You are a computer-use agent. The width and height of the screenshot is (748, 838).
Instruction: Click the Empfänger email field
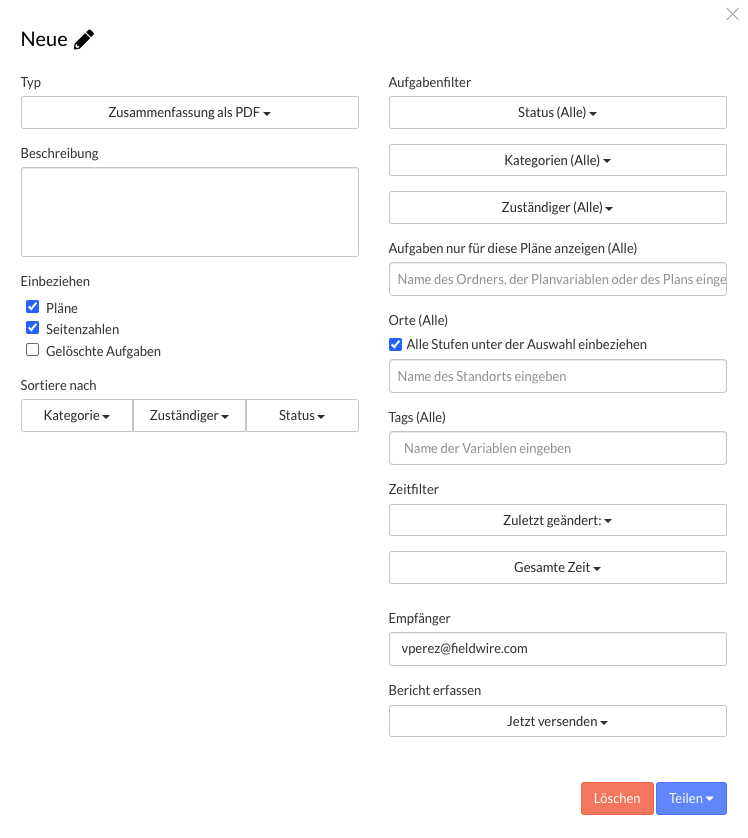(x=557, y=648)
